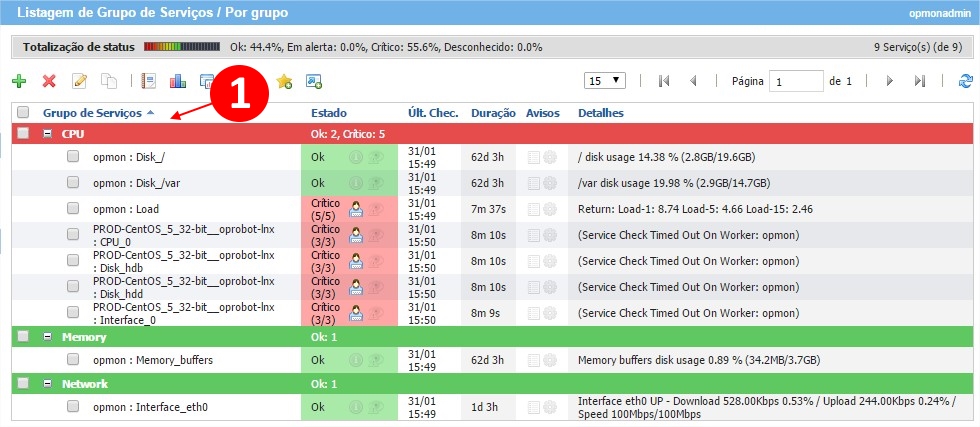Toggle the select-all checkbox in table header
The width and height of the screenshot is (980, 427).
click(x=23, y=113)
